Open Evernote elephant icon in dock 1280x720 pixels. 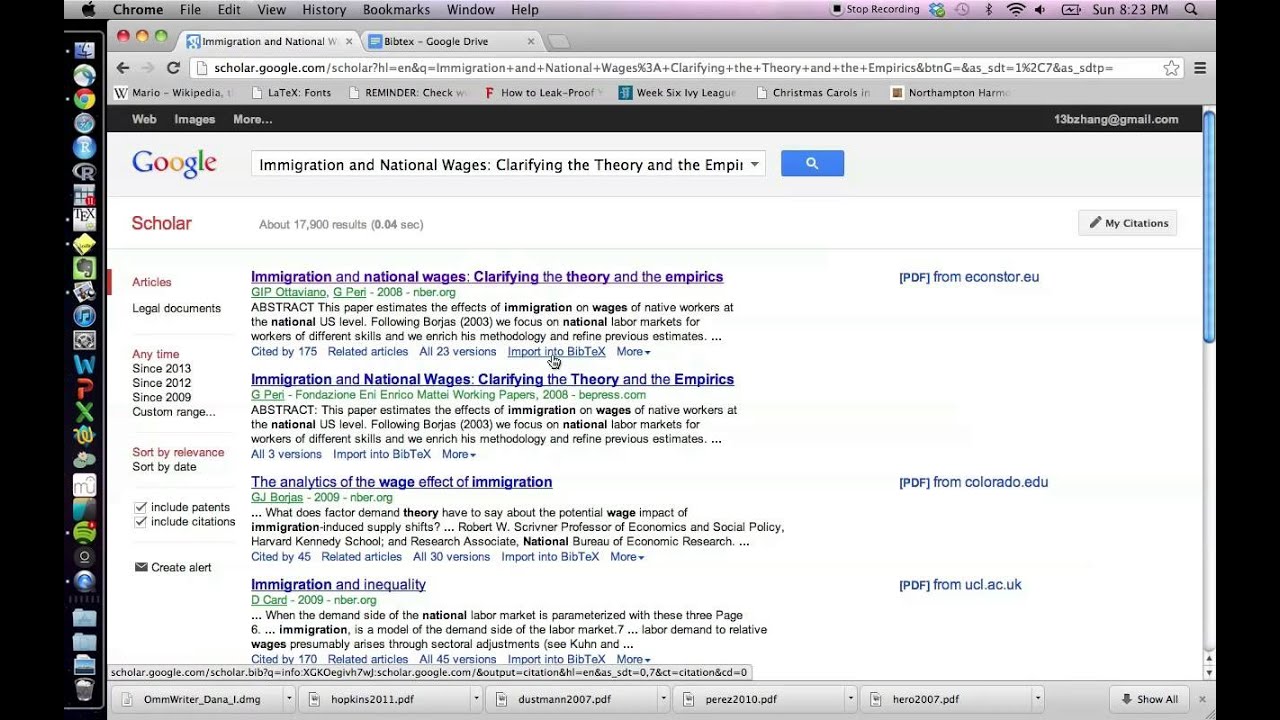[84, 268]
